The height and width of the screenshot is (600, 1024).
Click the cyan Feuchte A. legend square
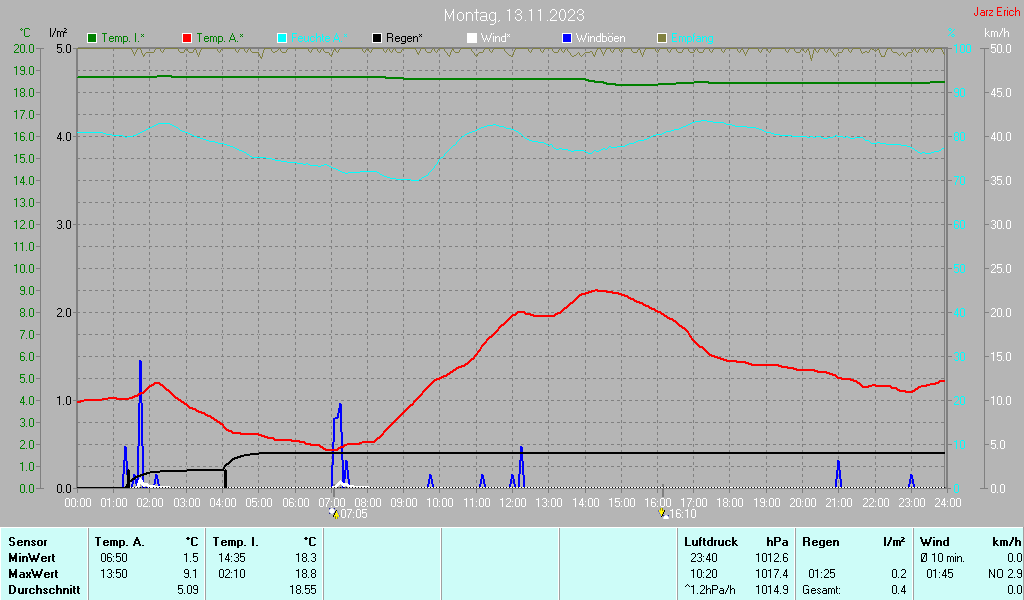pos(282,39)
